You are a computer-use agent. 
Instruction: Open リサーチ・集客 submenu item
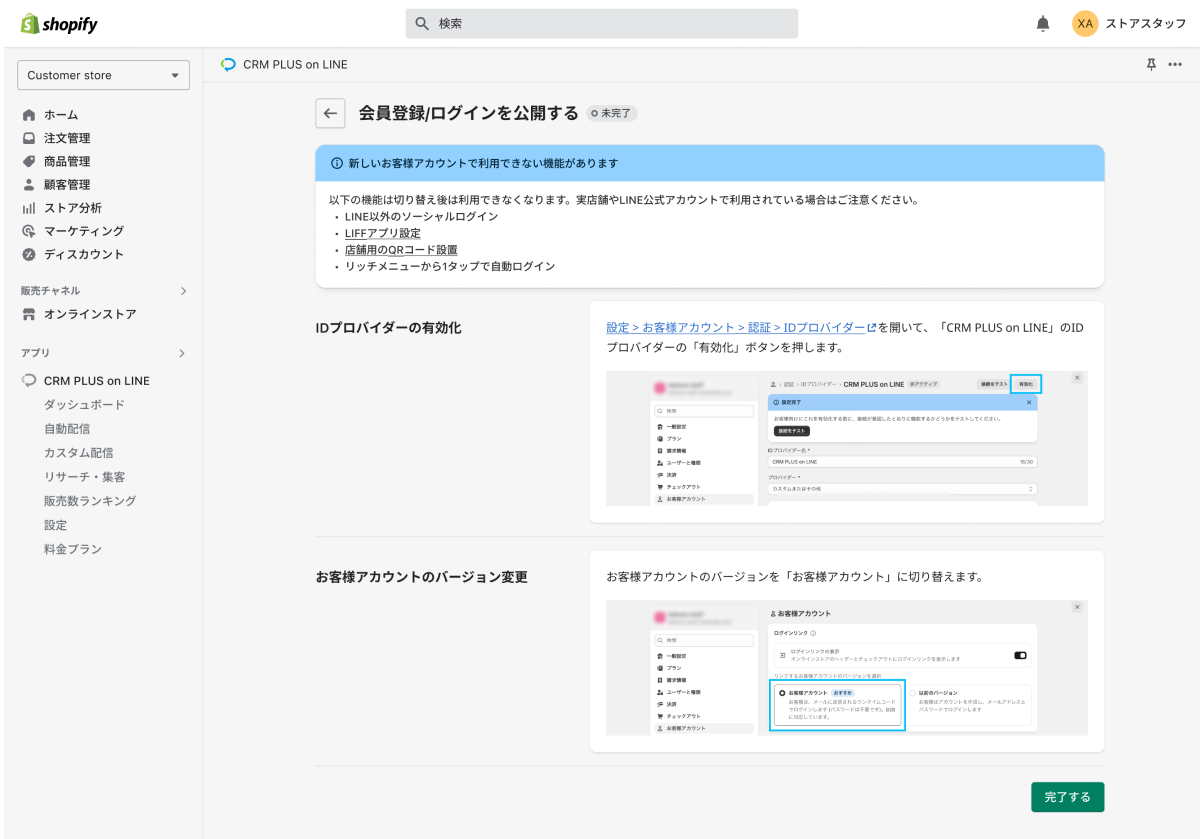coord(84,477)
